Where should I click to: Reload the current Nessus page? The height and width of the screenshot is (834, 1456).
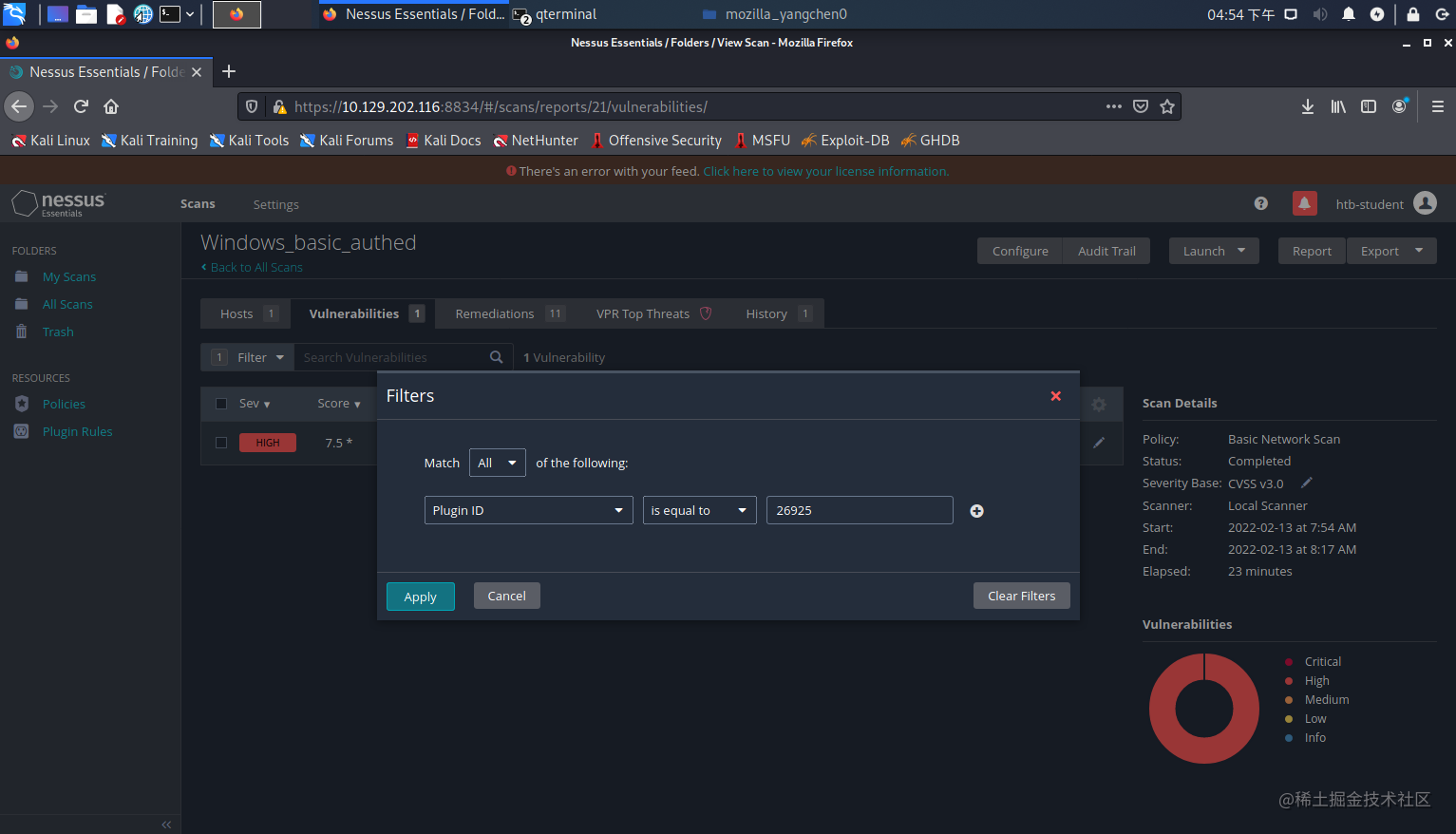pyautogui.click(x=82, y=106)
